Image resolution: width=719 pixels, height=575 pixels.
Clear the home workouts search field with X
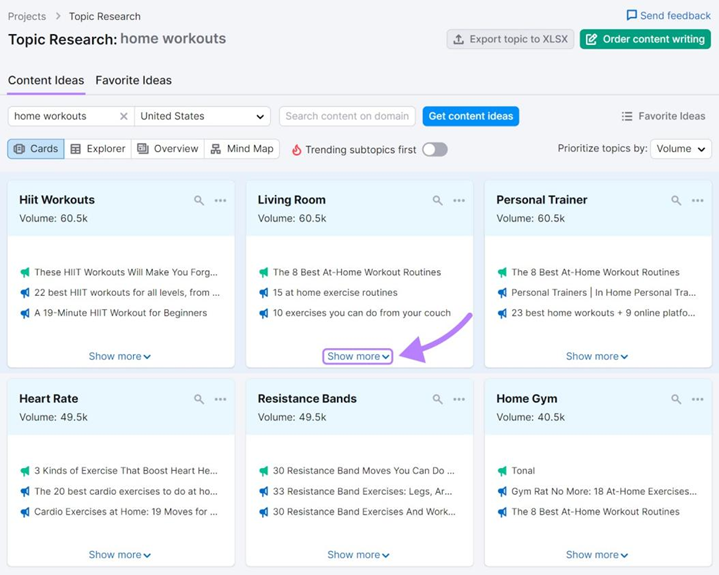(x=124, y=116)
